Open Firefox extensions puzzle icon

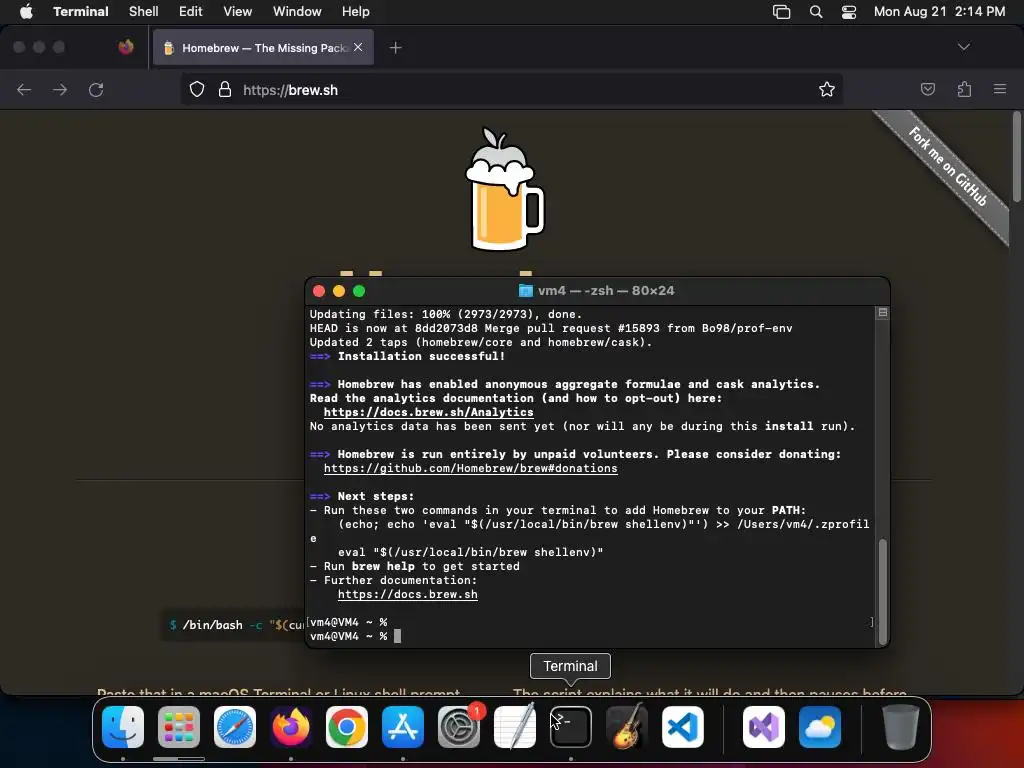pyautogui.click(x=964, y=89)
